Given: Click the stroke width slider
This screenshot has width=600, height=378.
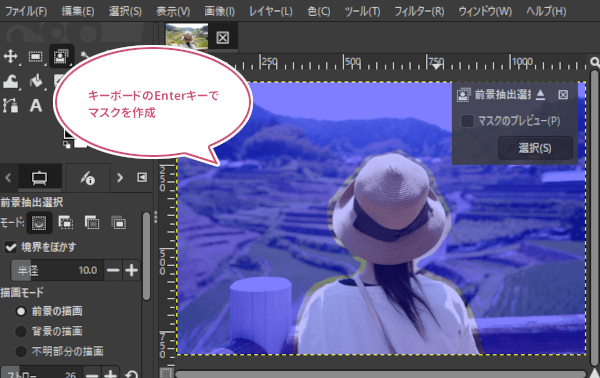Looking at the screenshot, I should coord(42,373).
